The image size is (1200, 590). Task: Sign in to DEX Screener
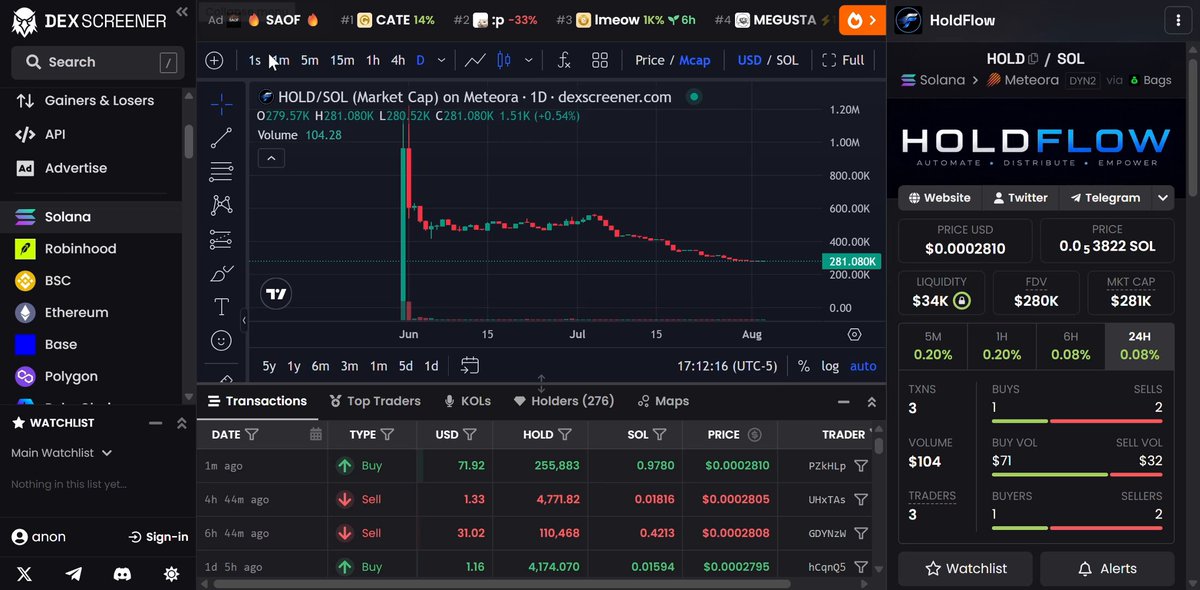(x=158, y=537)
